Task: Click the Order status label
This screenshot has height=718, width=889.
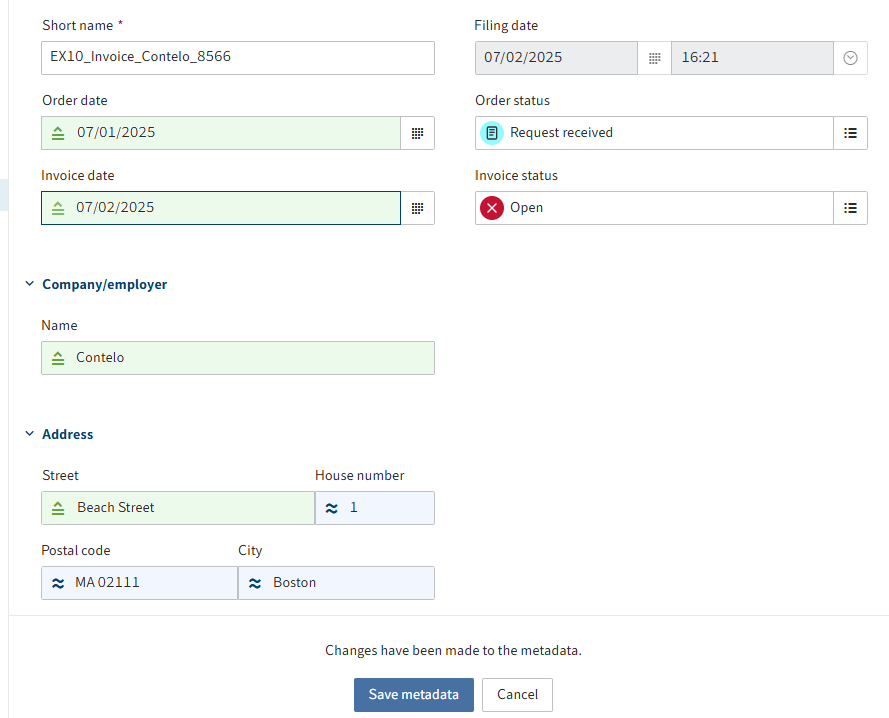Action: pos(513,100)
